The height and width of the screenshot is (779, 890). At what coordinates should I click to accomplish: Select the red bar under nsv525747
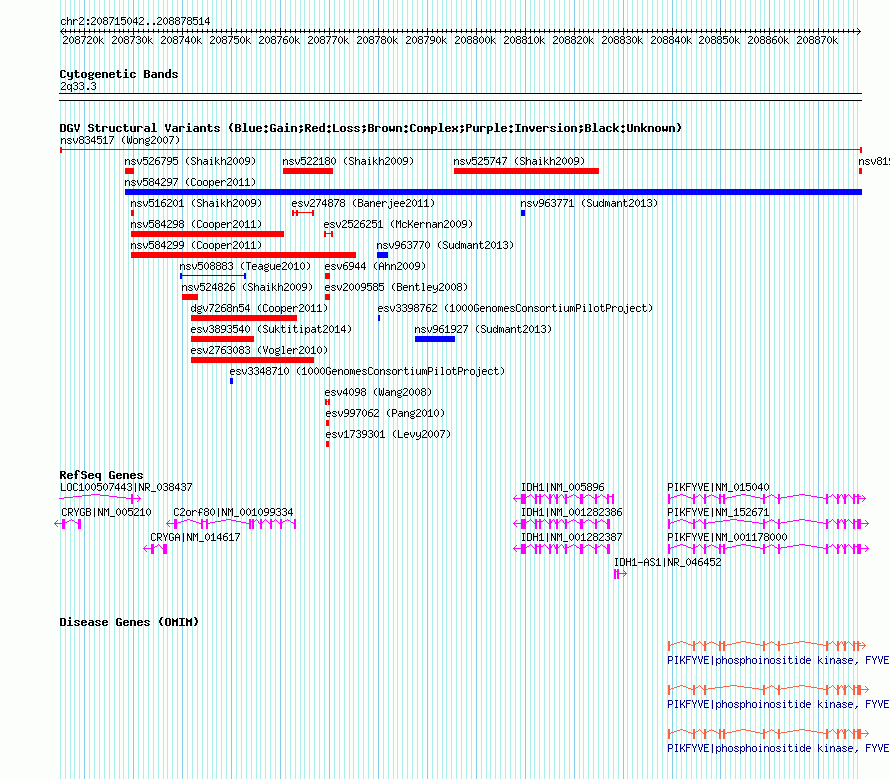526,171
